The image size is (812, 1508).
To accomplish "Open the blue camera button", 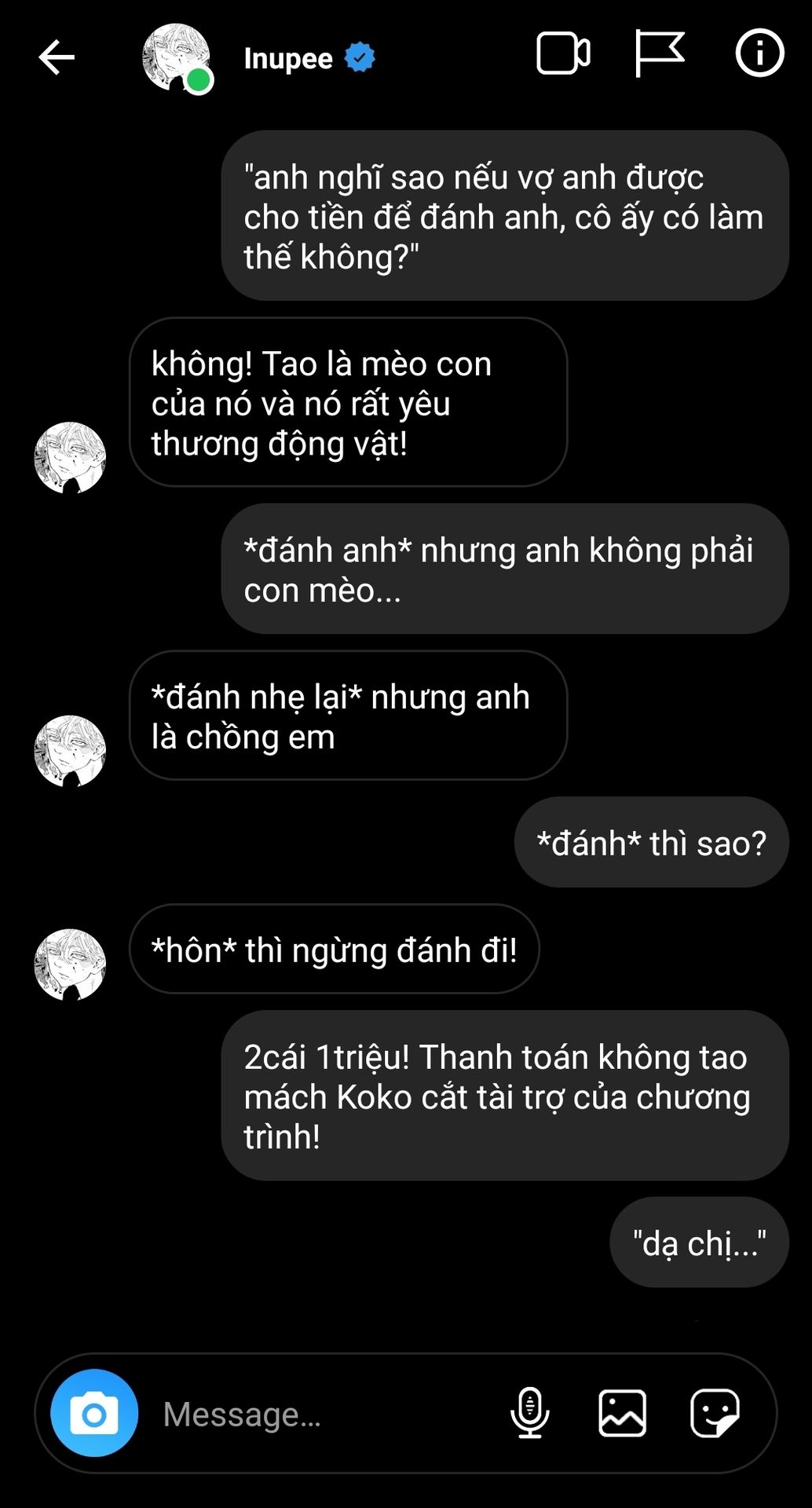I will coord(94,1413).
